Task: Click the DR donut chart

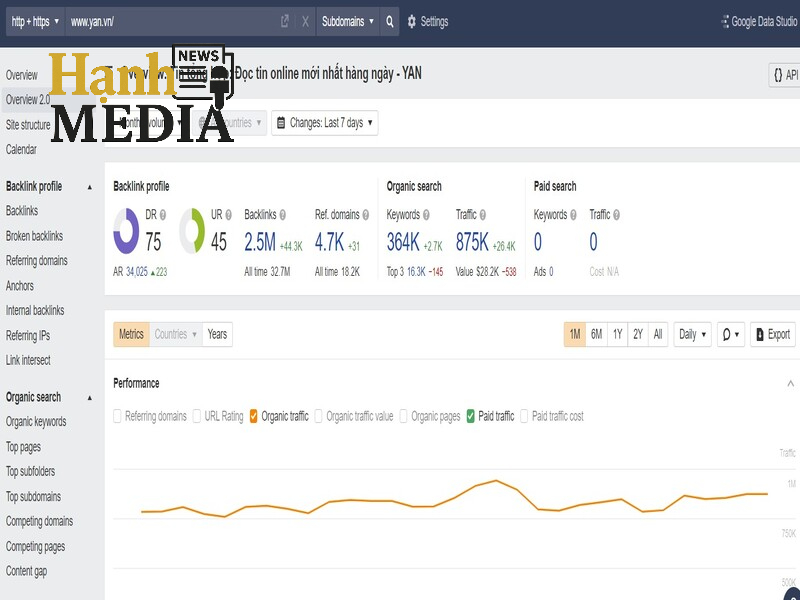Action: [126, 231]
